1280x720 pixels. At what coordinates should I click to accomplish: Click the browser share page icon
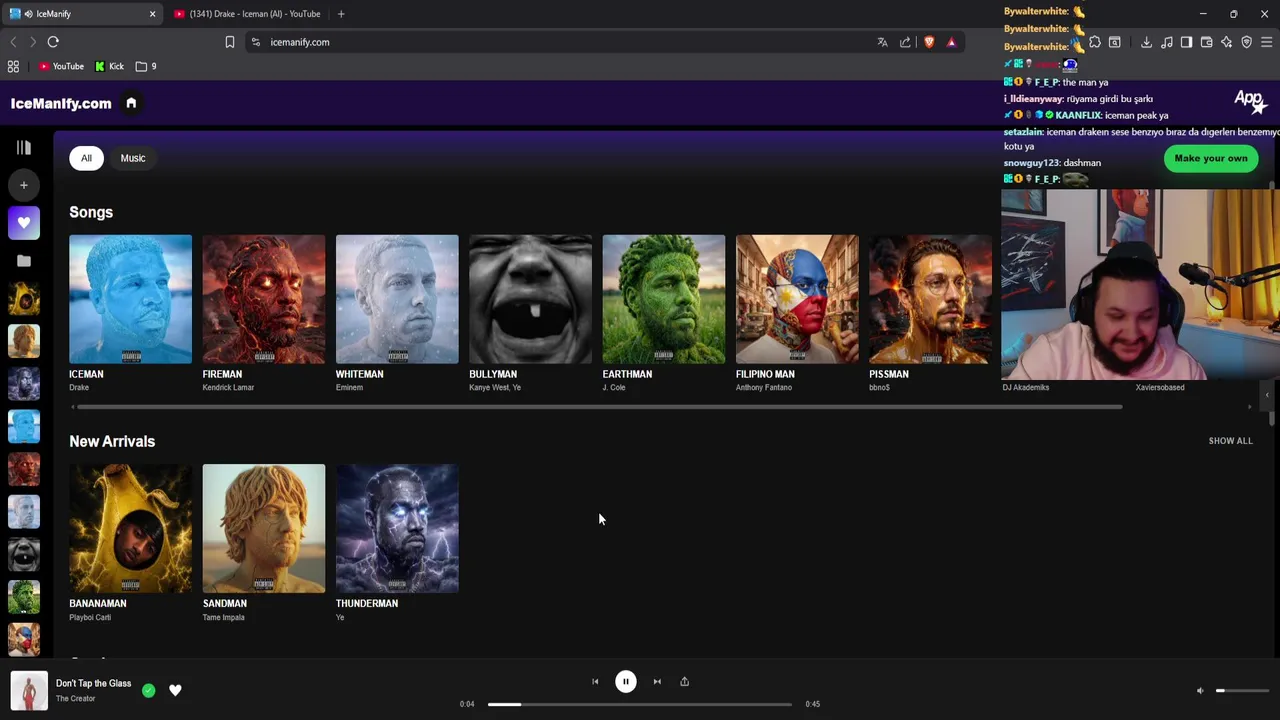pyautogui.click(x=905, y=42)
